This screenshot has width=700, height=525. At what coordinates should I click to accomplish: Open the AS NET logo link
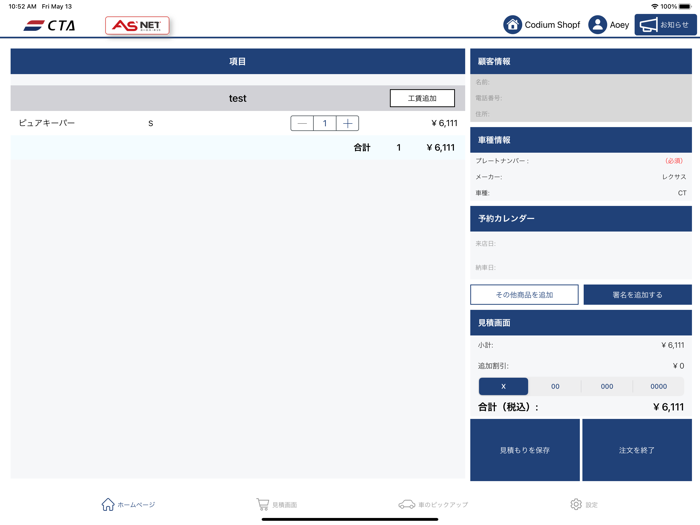coord(137,25)
